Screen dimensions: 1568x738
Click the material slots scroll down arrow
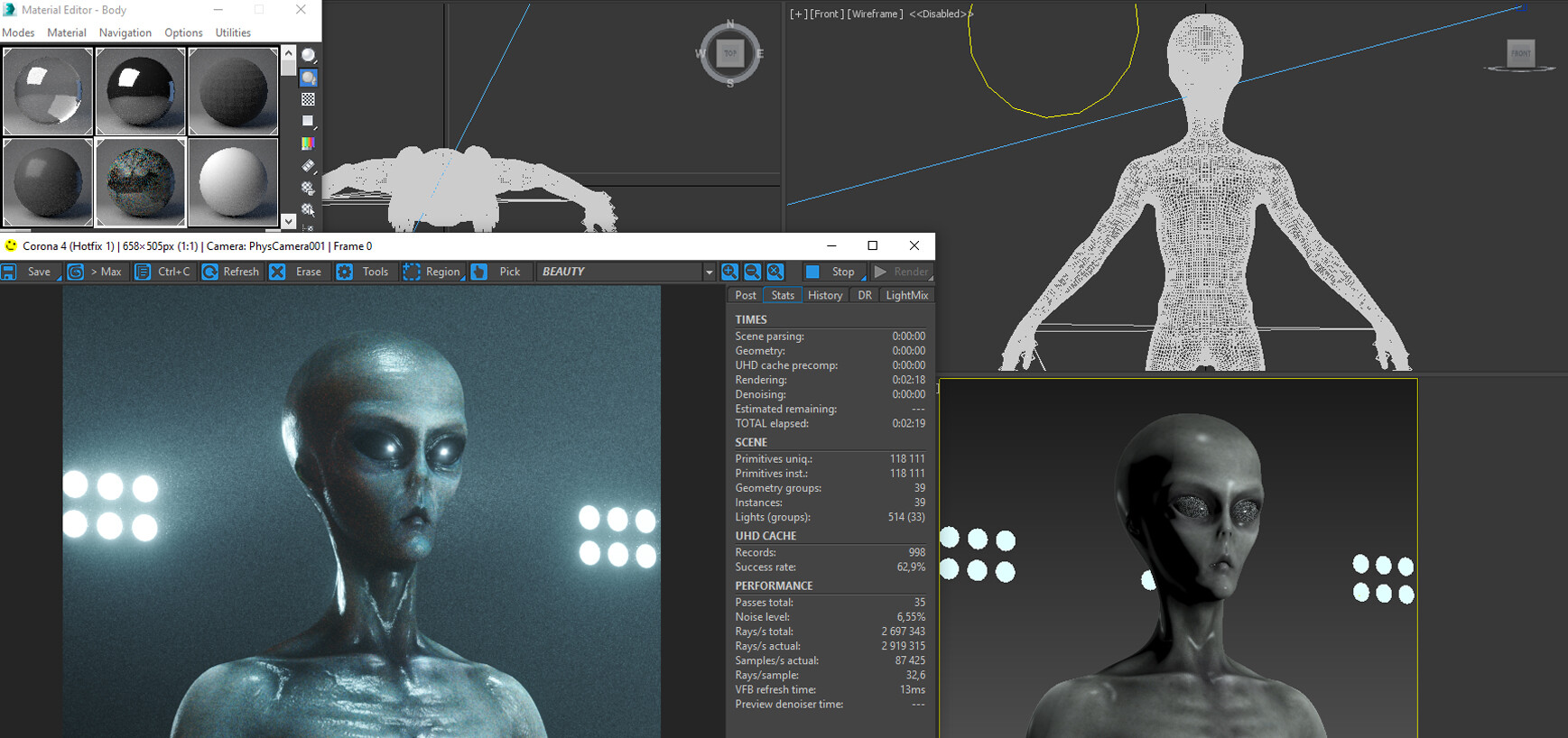[289, 220]
